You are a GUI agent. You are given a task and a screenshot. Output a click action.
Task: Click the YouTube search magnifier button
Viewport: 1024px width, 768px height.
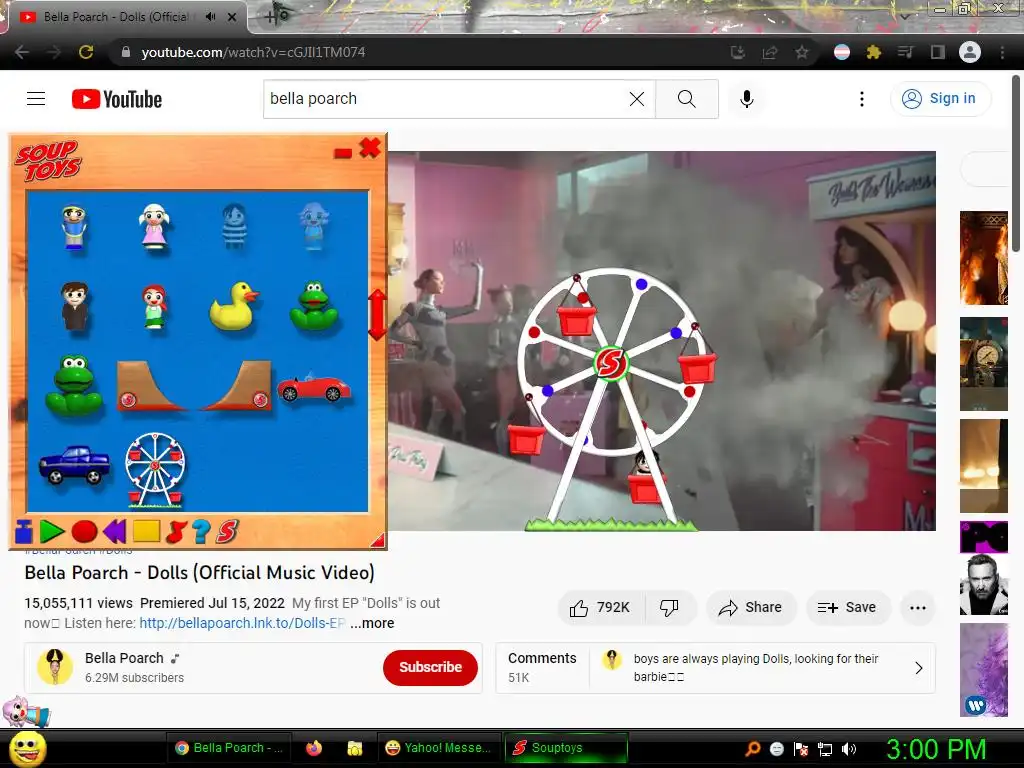pos(687,99)
